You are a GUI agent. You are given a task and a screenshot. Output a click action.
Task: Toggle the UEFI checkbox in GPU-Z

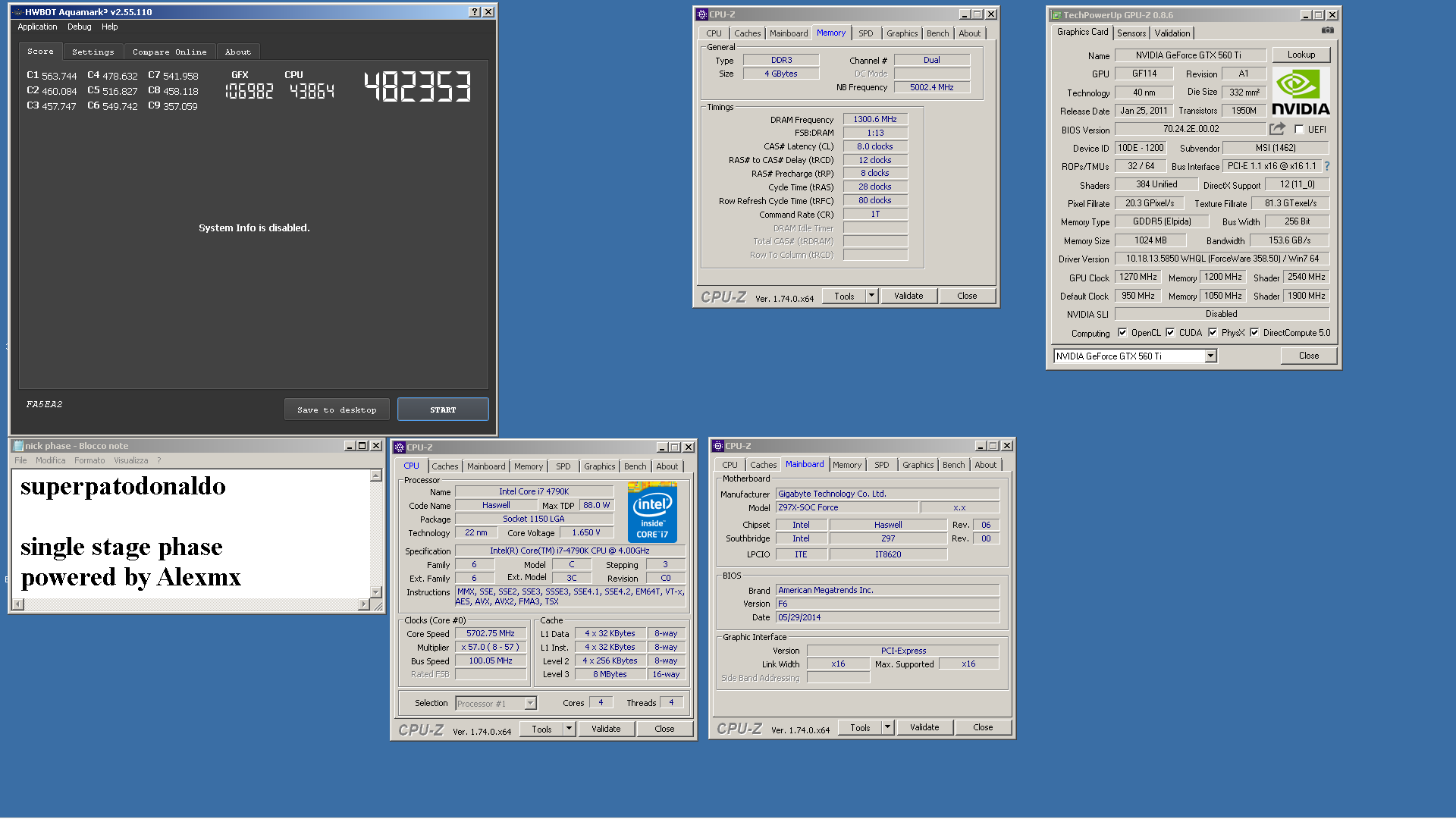[x=1299, y=130]
